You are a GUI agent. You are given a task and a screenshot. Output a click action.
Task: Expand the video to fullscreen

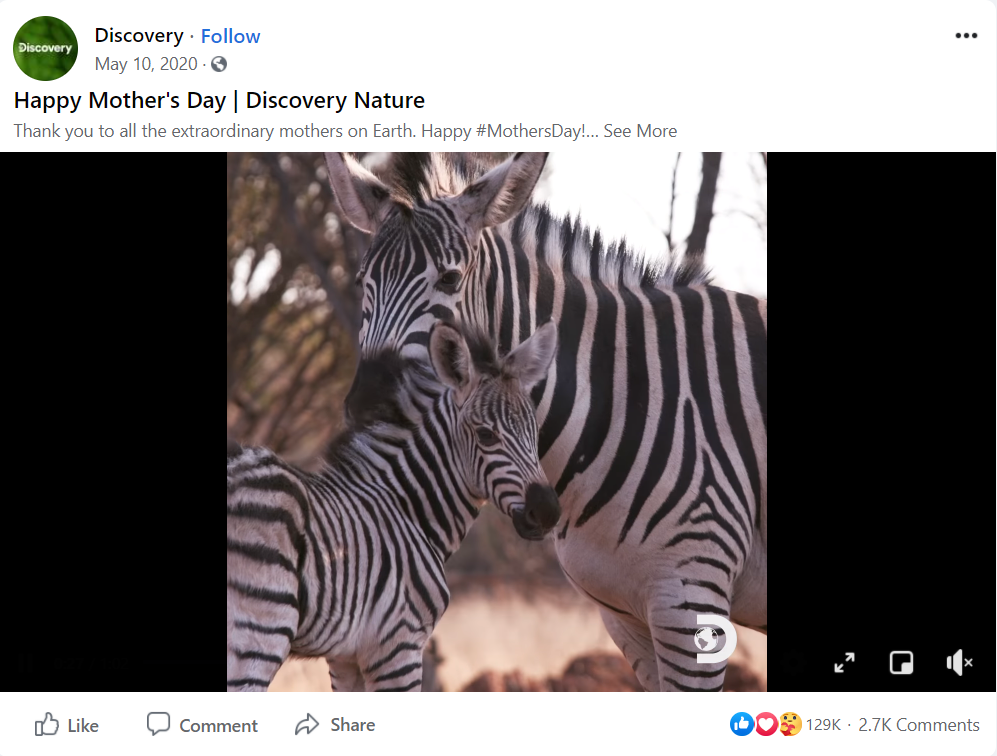[845, 662]
